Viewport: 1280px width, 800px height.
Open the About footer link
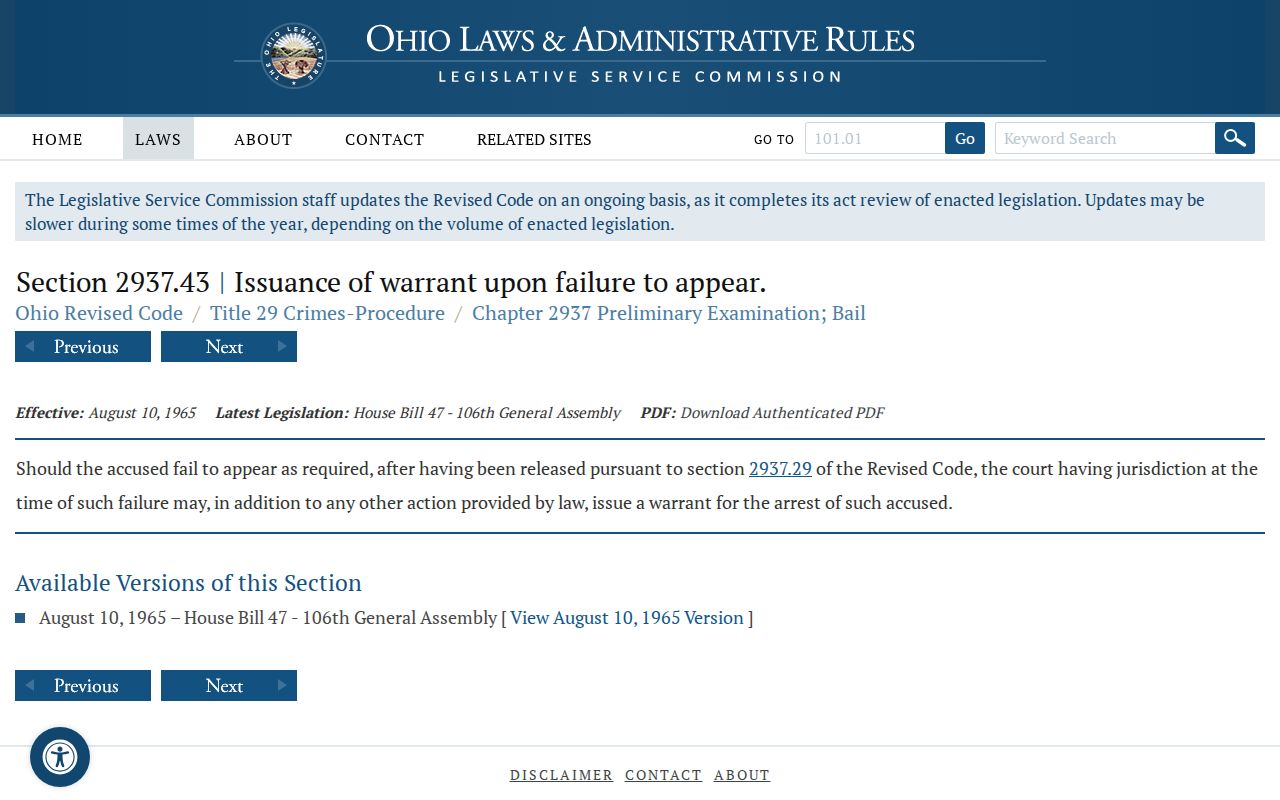(x=742, y=775)
